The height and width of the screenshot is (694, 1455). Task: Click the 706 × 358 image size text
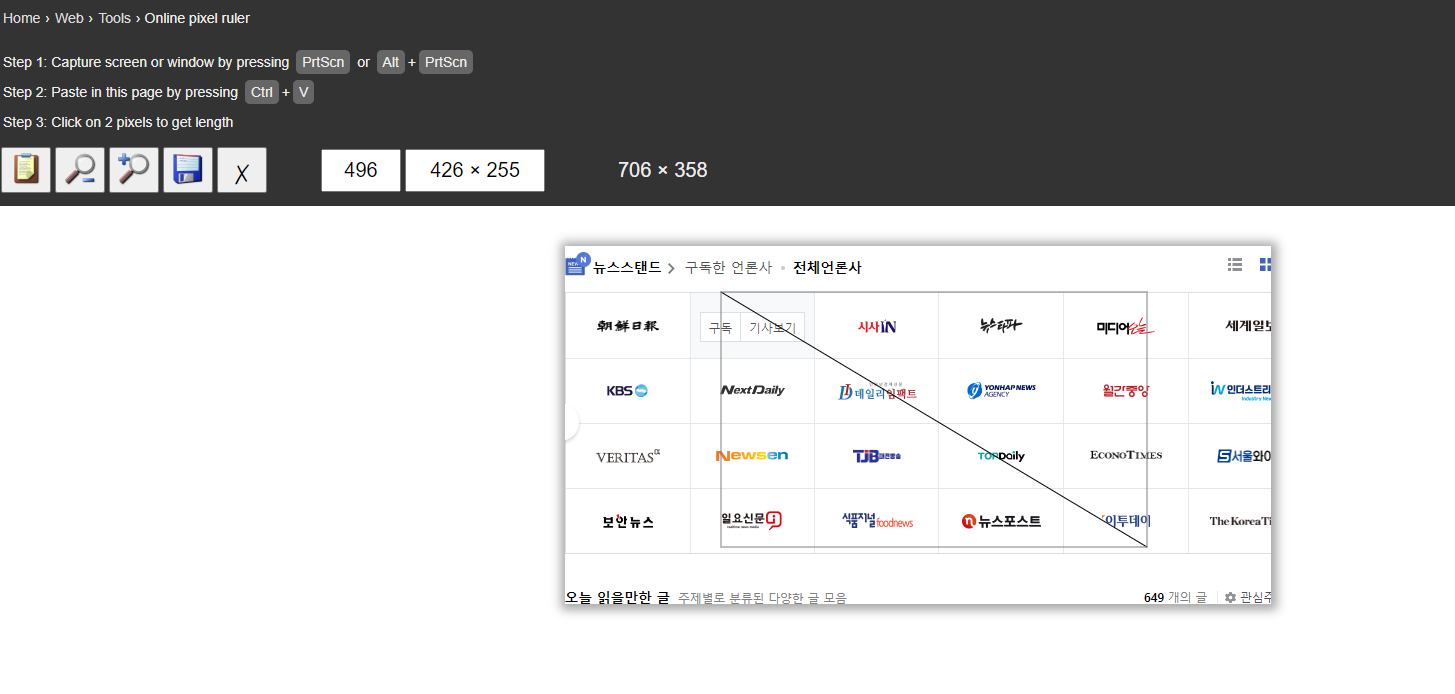tap(662, 170)
